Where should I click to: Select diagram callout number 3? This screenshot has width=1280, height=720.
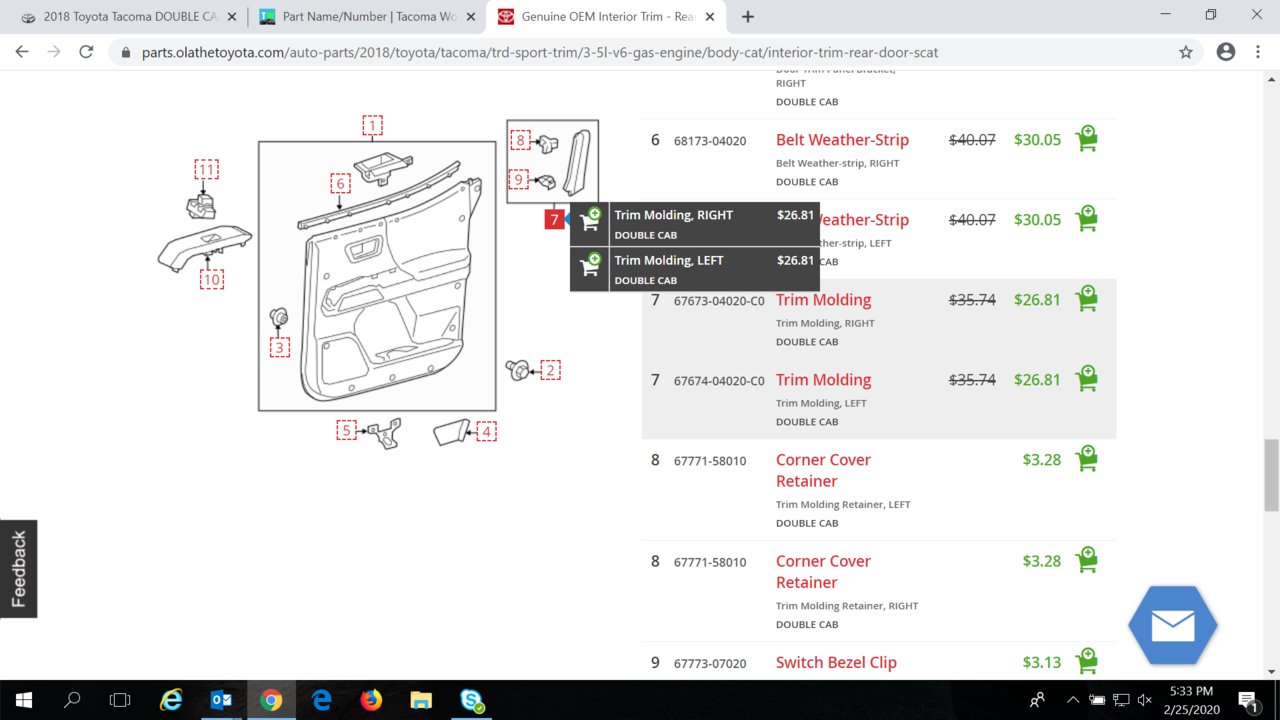[280, 347]
